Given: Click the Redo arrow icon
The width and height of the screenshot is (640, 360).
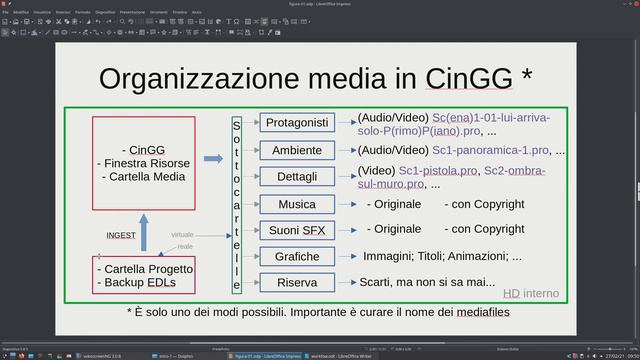Looking at the screenshot, I should [109, 22].
